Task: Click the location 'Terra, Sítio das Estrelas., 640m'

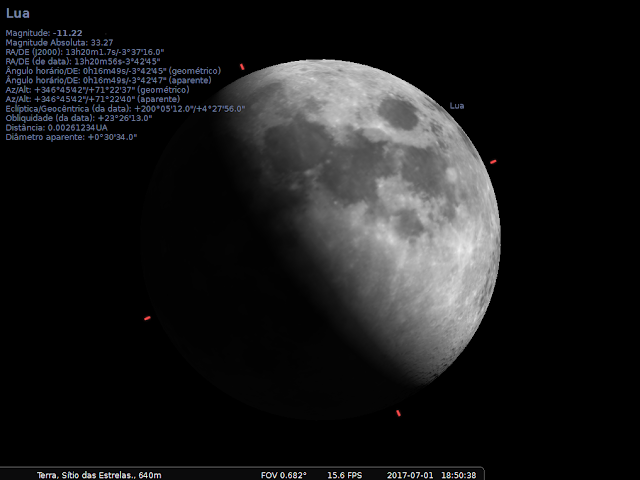Action: [99, 475]
